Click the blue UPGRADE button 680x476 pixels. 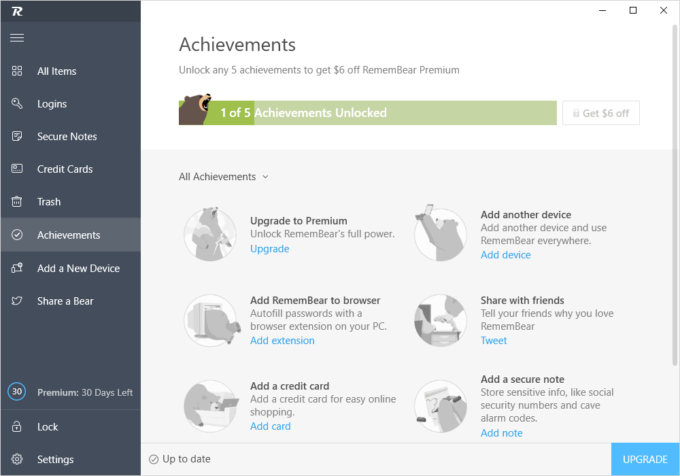645,459
